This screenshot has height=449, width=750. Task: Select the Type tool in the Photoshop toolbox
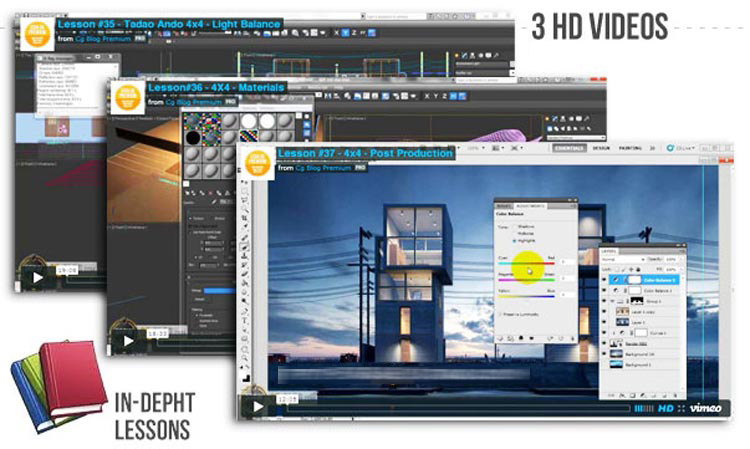[x=244, y=321]
